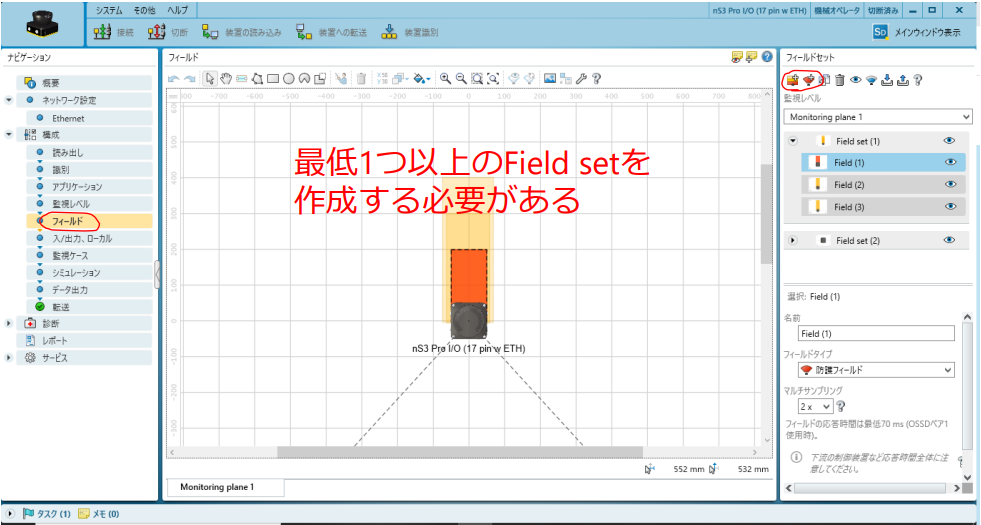Delete selected field set with trash icon

coord(840,79)
